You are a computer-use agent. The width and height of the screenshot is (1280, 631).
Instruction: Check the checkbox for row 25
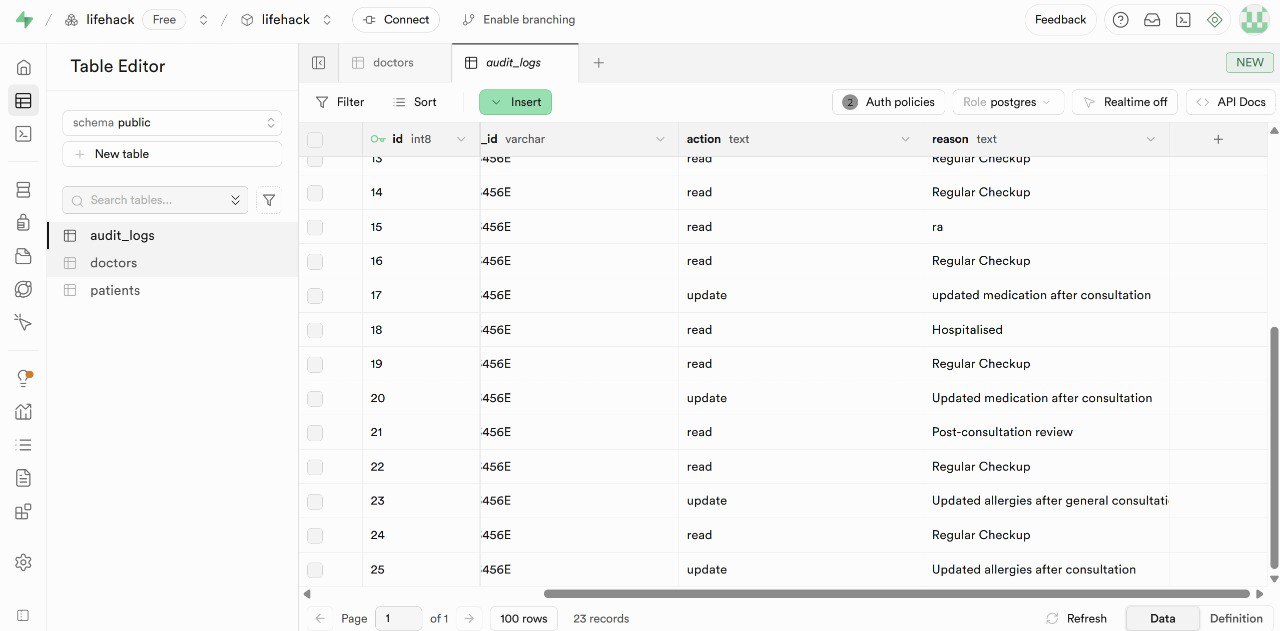(315, 570)
